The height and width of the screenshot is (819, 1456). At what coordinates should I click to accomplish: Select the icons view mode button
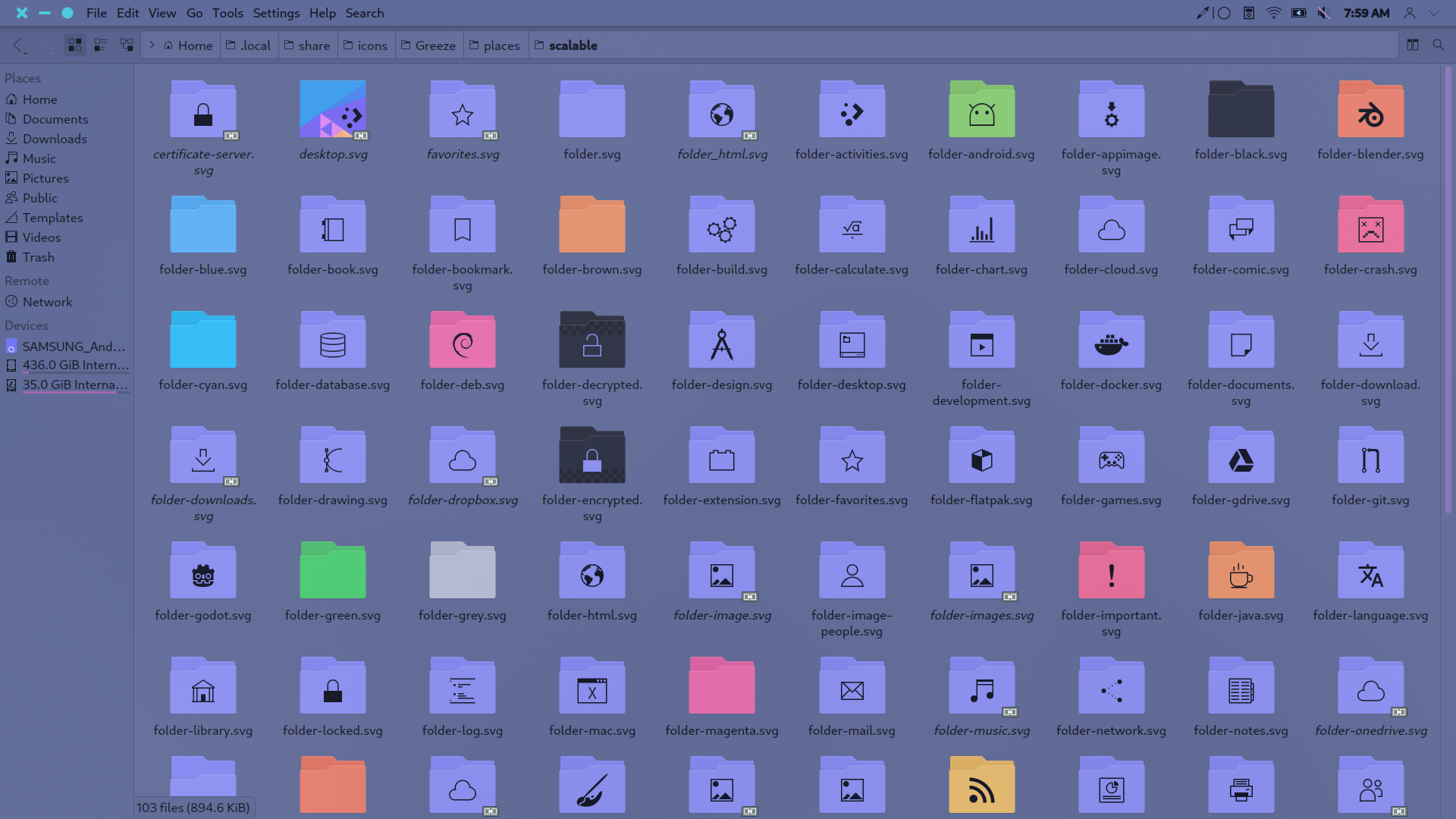point(74,45)
